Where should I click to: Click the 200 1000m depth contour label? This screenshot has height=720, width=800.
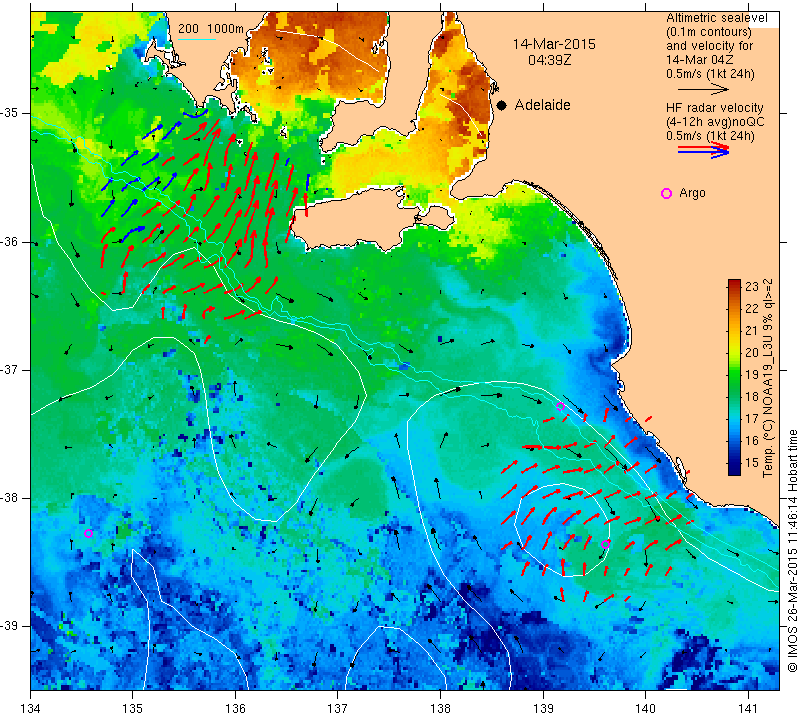pos(211,29)
